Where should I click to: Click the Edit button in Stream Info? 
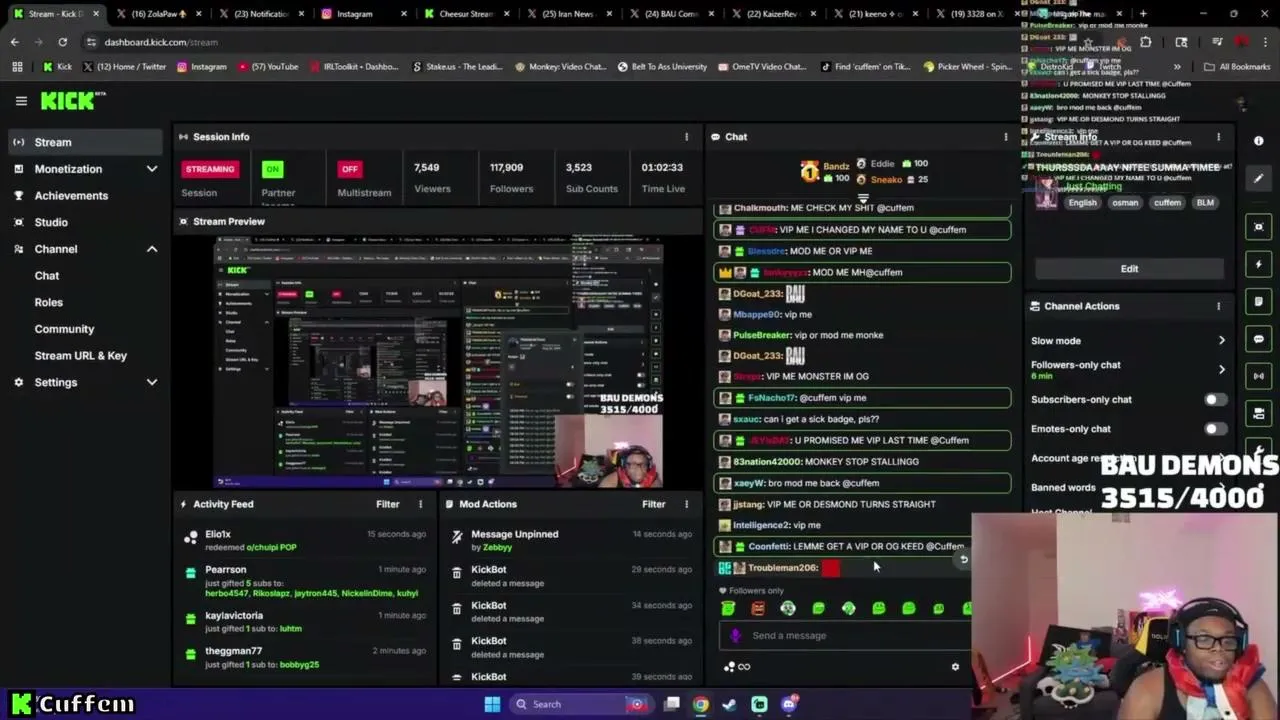[x=1129, y=269]
